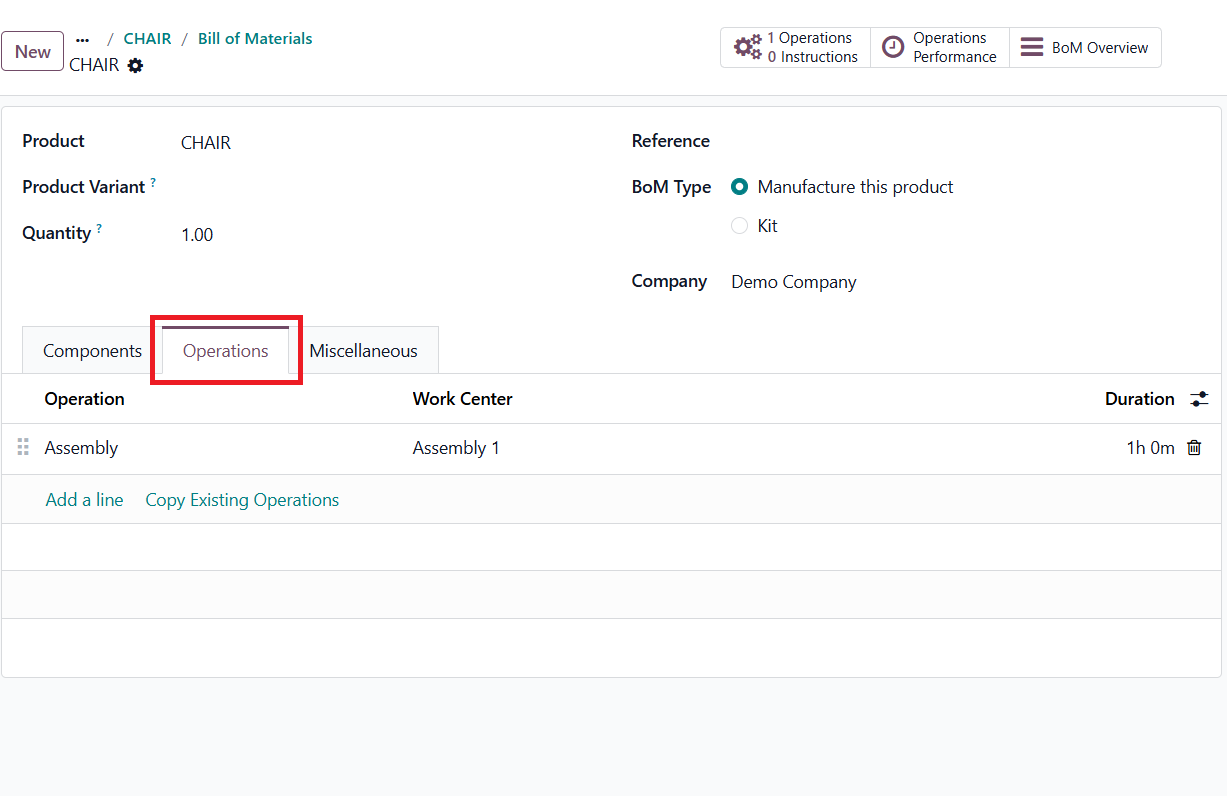Open the column settings adjust icon
The image size is (1227, 796).
point(1199,399)
